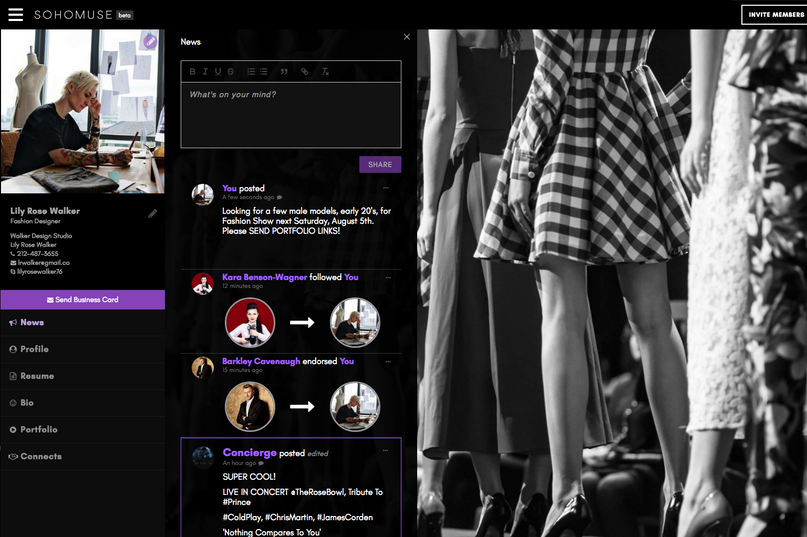Click the Concierge globe avatar
The width and height of the screenshot is (807, 537).
[203, 458]
